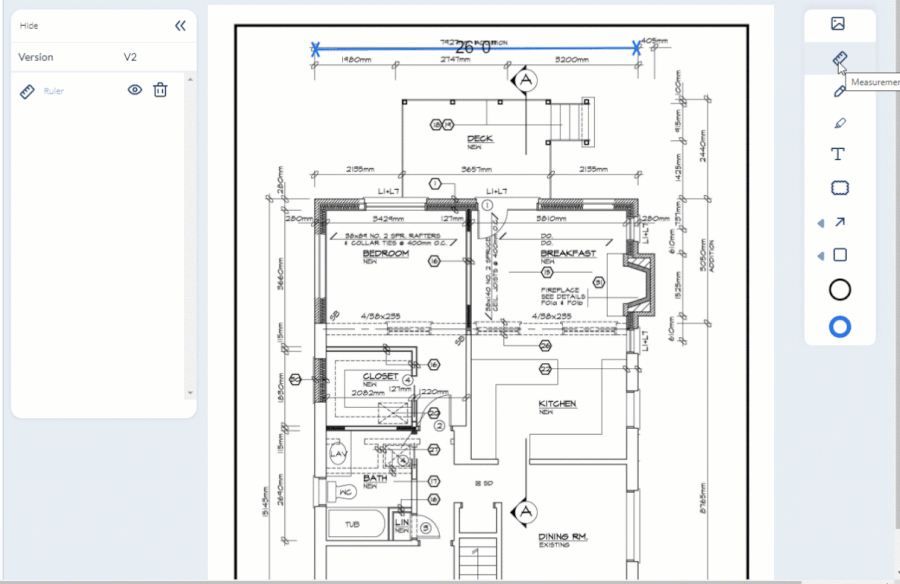The image size is (900, 584).
Task: Click the ruler icon beside Ruler entry
Action: (27, 91)
